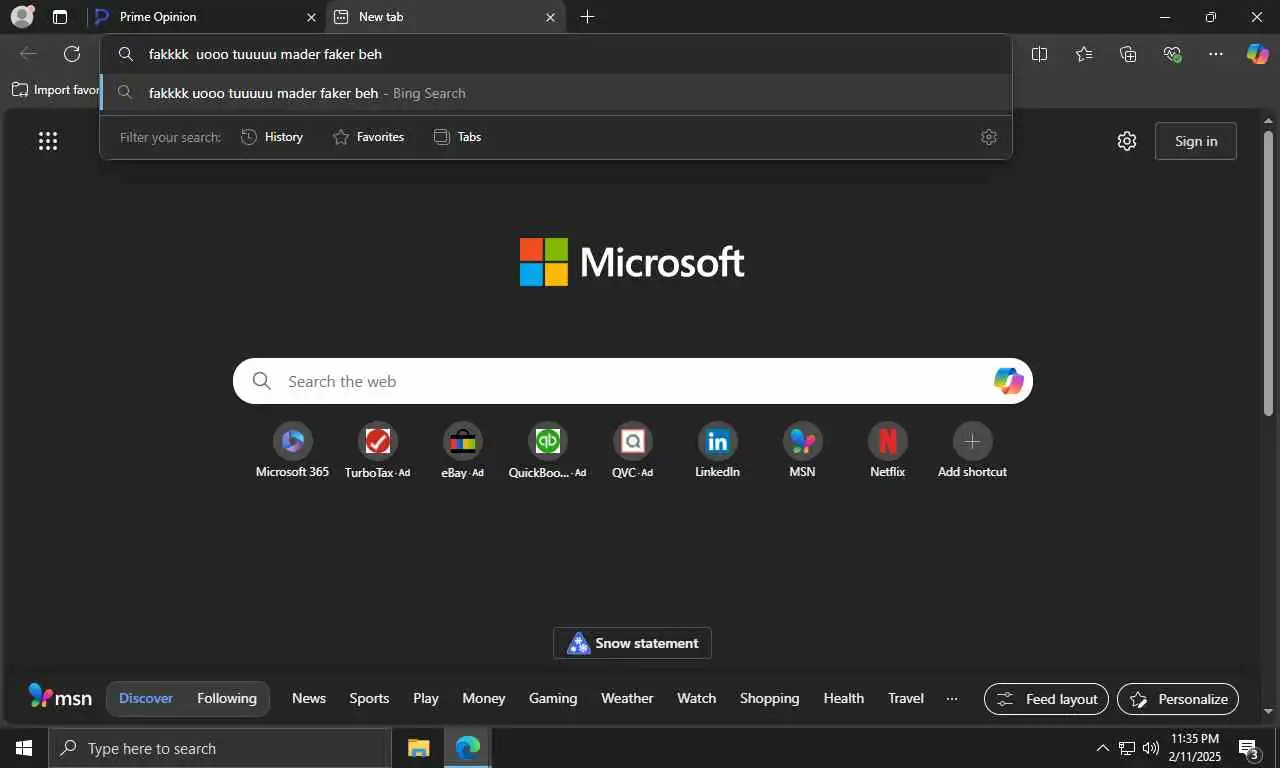Open the Copilot sidebar icon

coord(1257,54)
